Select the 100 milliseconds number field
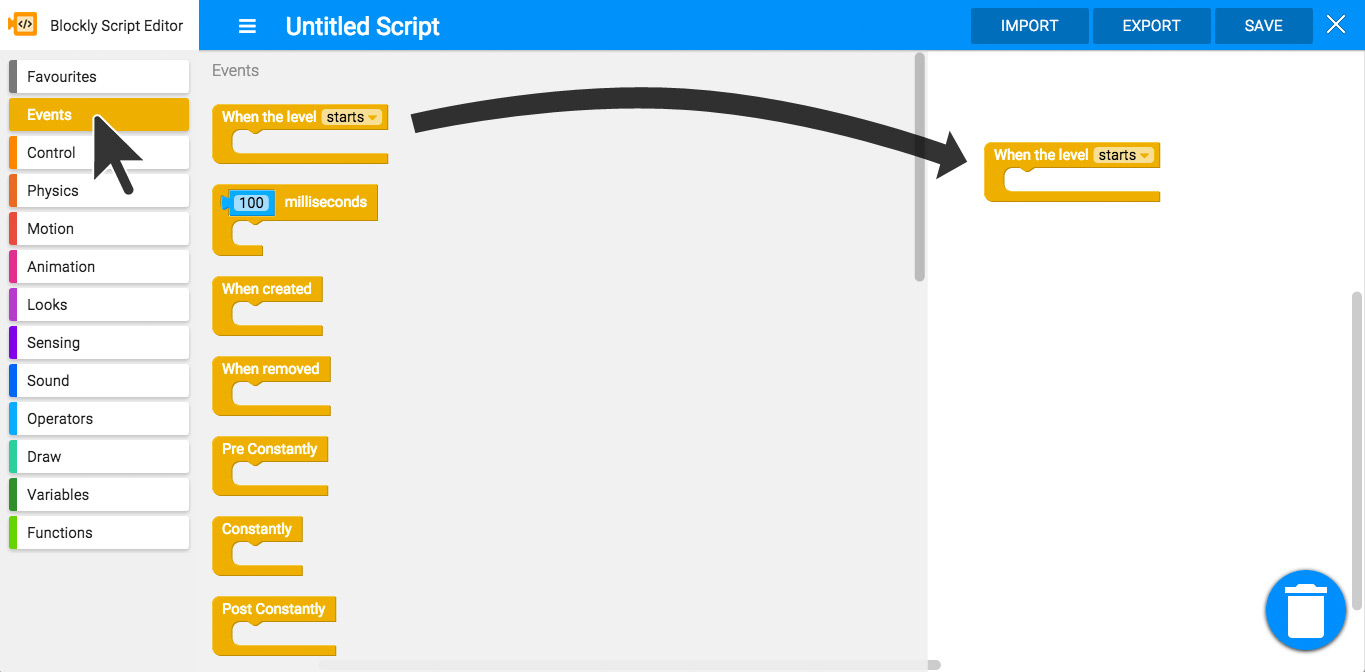 [x=250, y=202]
